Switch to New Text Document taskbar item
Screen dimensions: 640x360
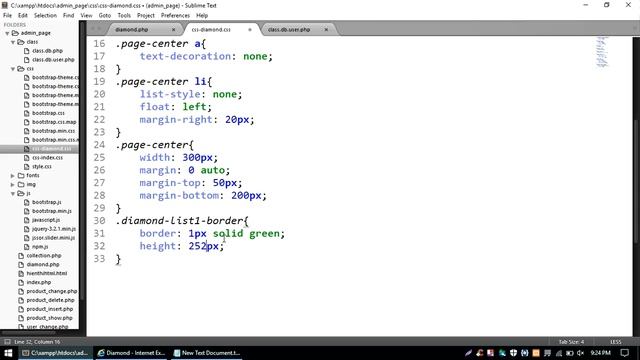point(207,353)
